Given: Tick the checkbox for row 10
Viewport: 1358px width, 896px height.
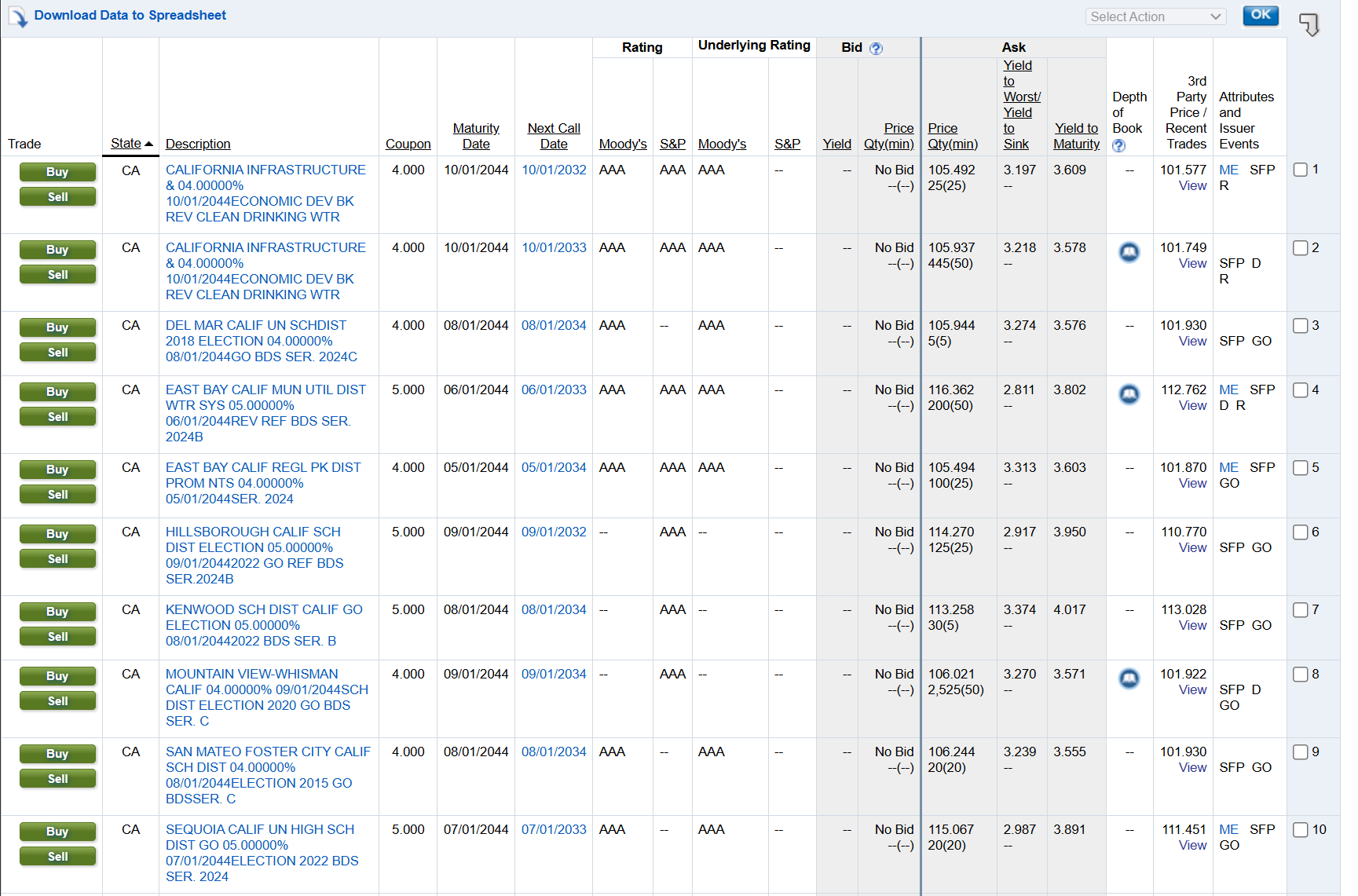Looking at the screenshot, I should [1301, 830].
